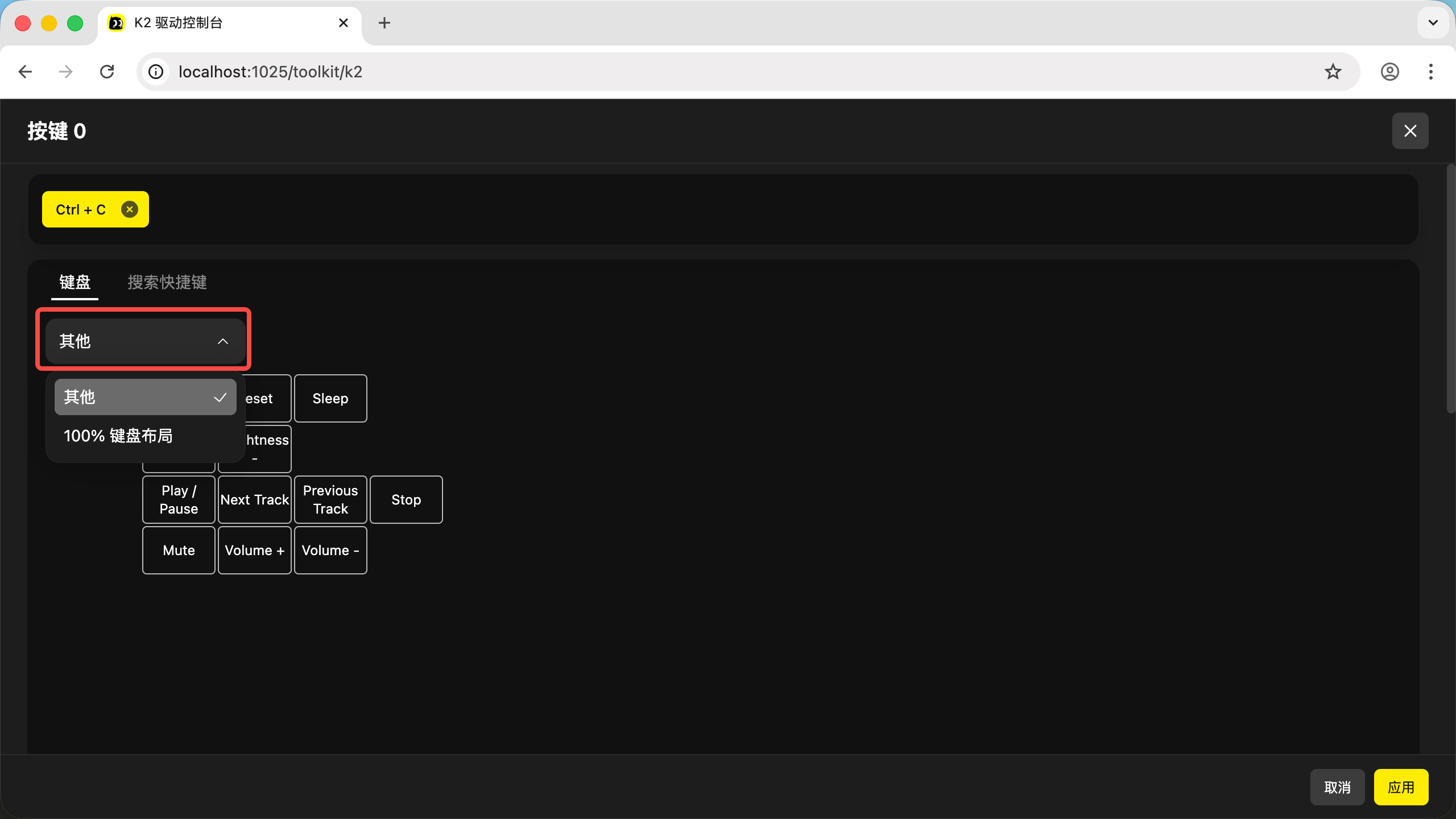Viewport: 1456px width, 819px height.
Task: Collapse the 其他 dropdown selector
Action: coord(145,341)
